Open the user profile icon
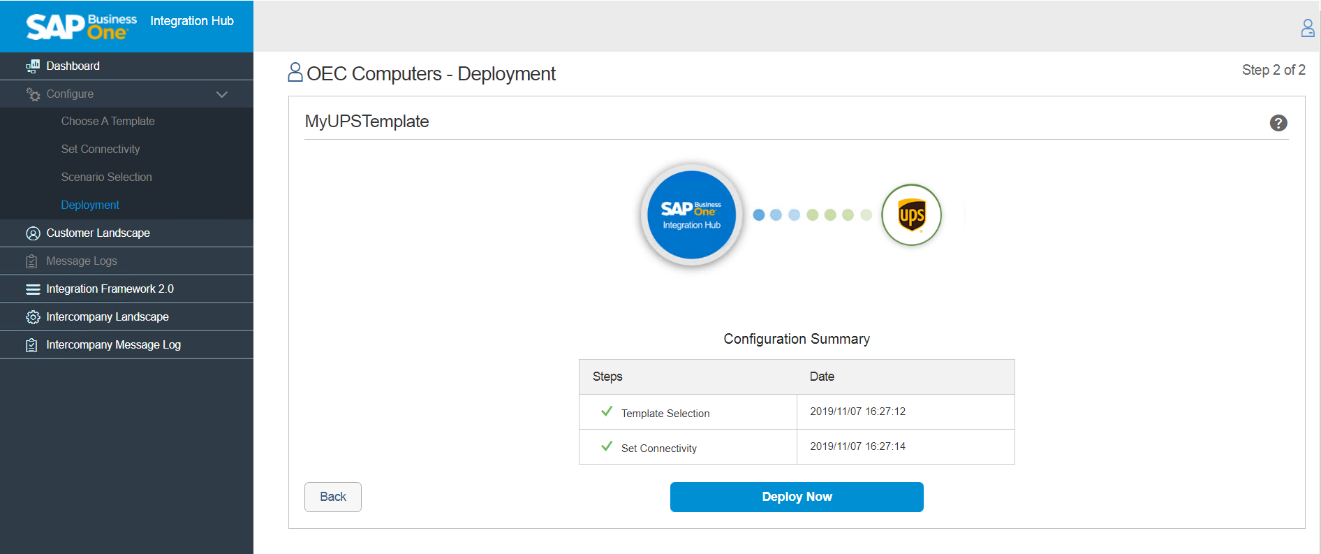 click(1307, 28)
